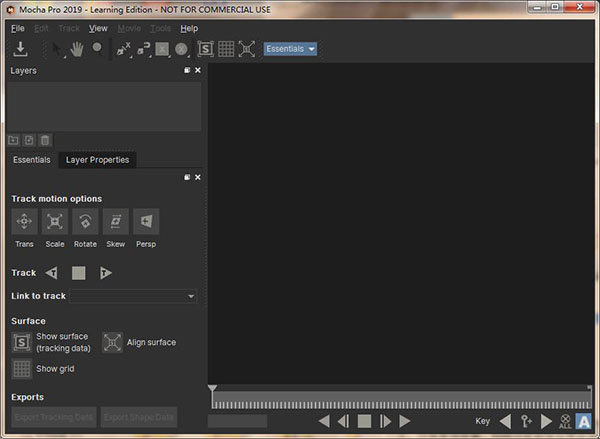Screen dimensions: 600x439
Task: Click the playhead marker on timeline
Action: [212, 388]
